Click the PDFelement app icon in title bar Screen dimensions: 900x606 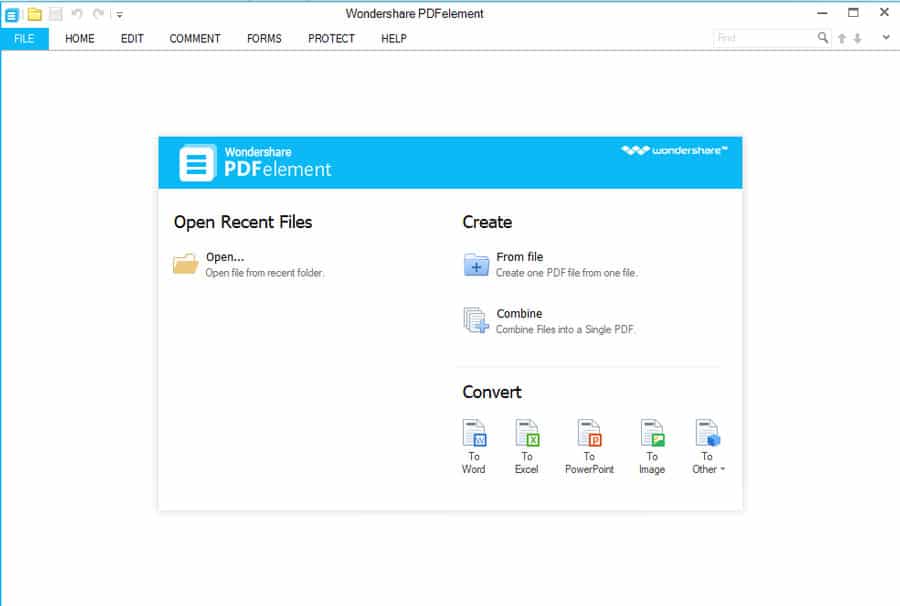click(12, 14)
